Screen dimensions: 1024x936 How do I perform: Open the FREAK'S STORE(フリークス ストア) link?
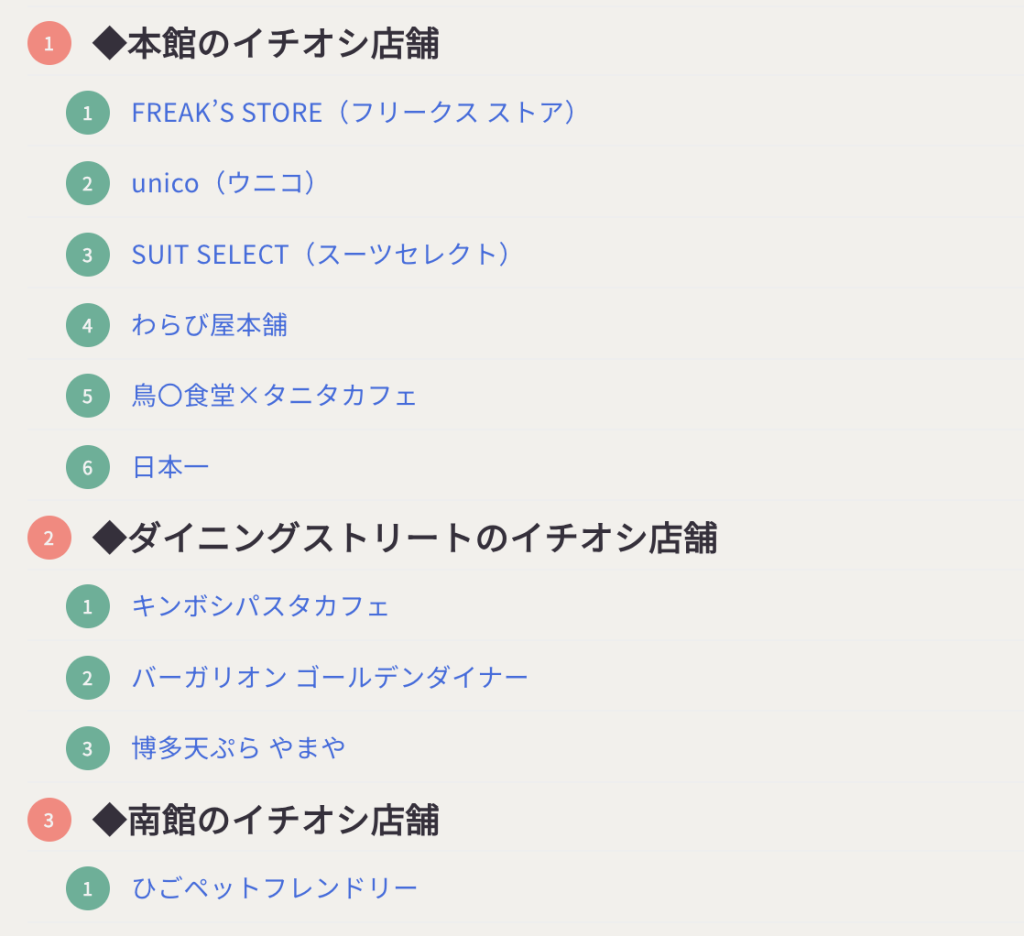(354, 112)
